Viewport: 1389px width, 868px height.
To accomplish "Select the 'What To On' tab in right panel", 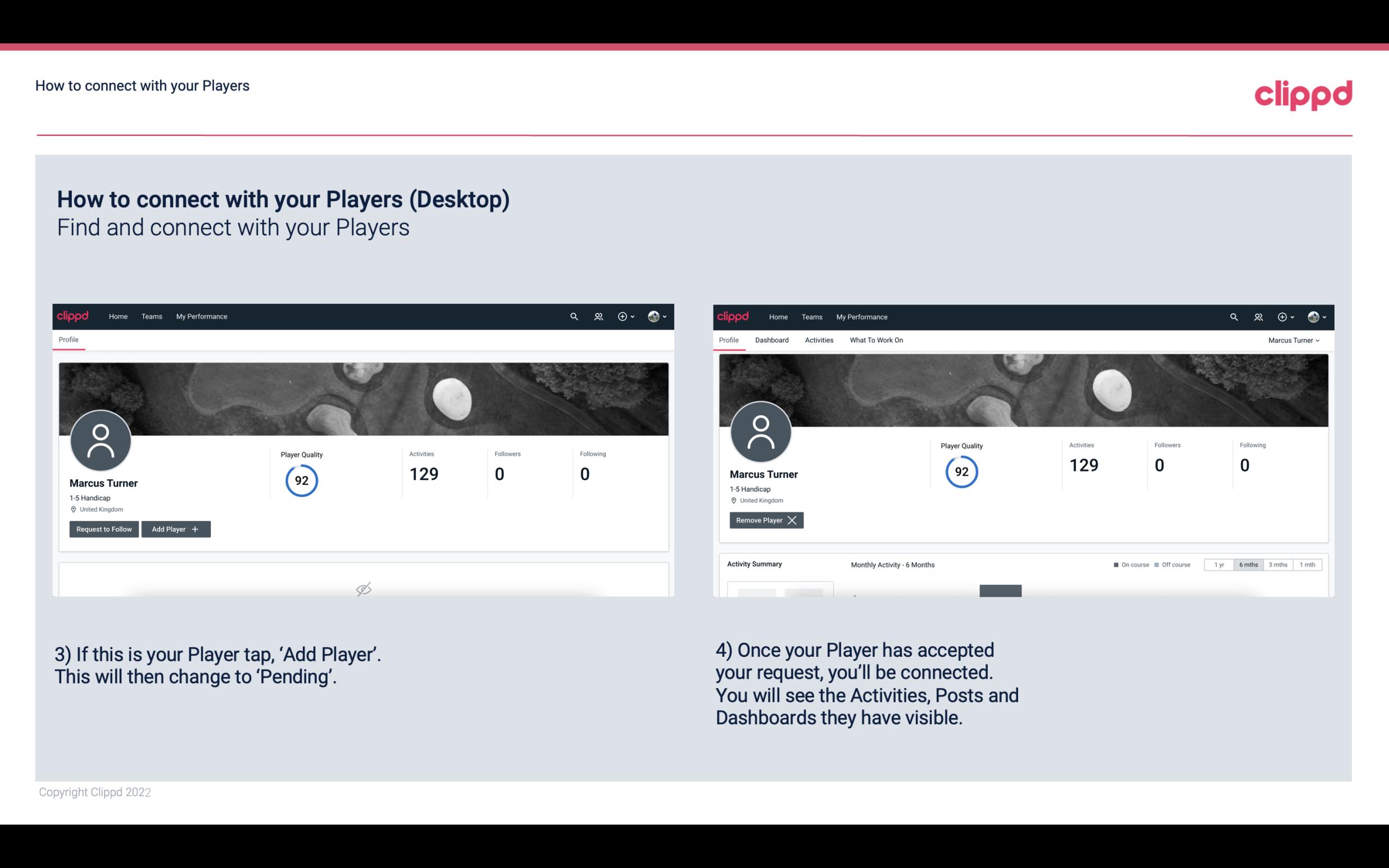I will 876,340.
